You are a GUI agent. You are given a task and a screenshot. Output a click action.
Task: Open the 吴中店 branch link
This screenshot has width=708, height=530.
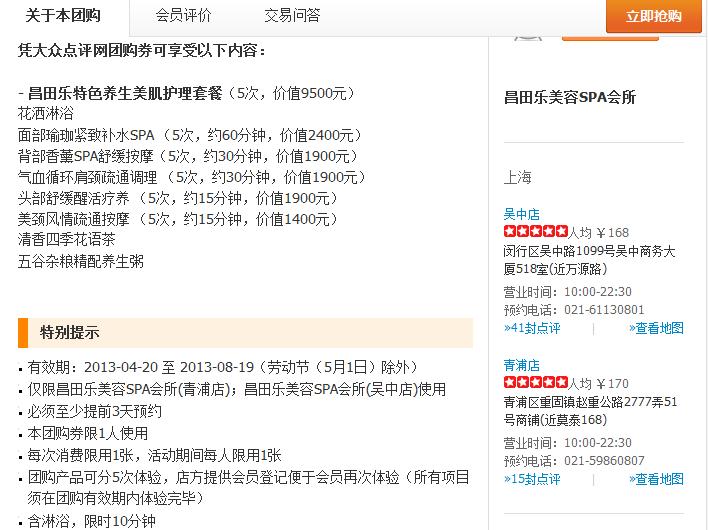coord(521,214)
